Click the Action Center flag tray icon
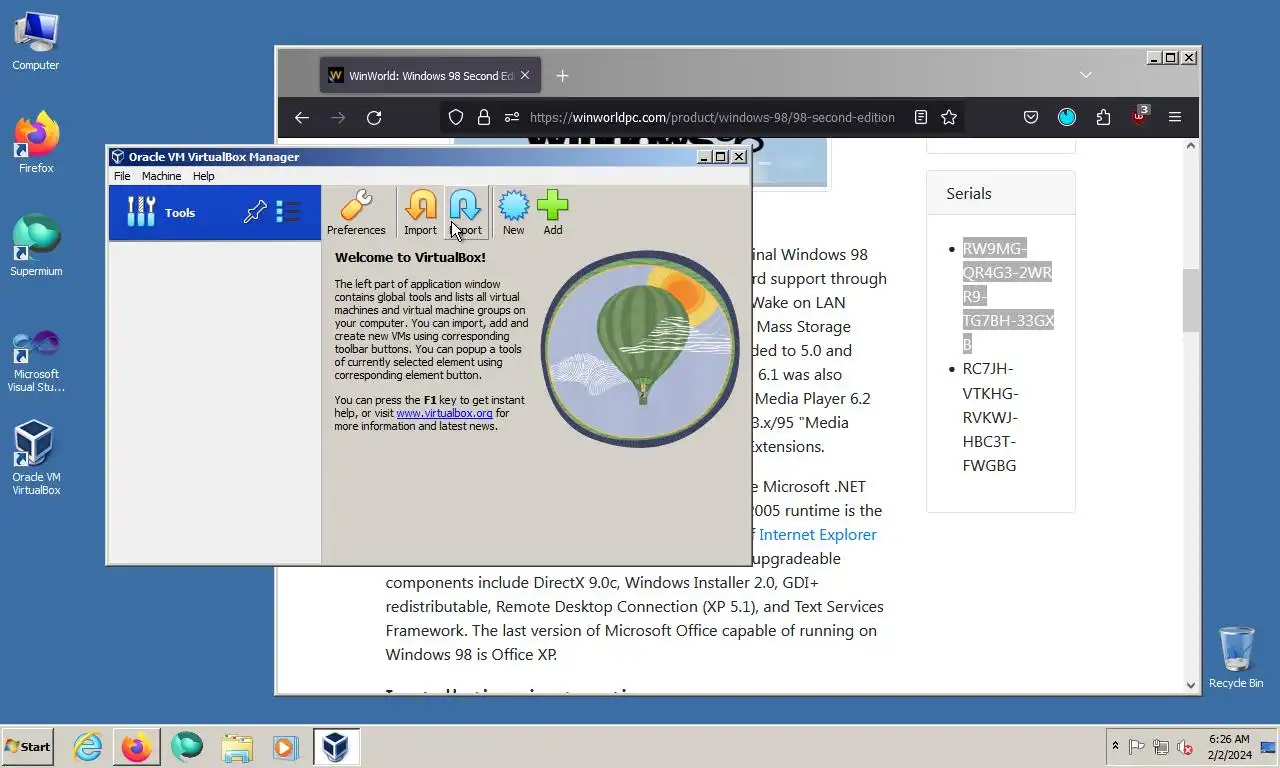Screen dimensions: 1280x768 click(1137, 747)
